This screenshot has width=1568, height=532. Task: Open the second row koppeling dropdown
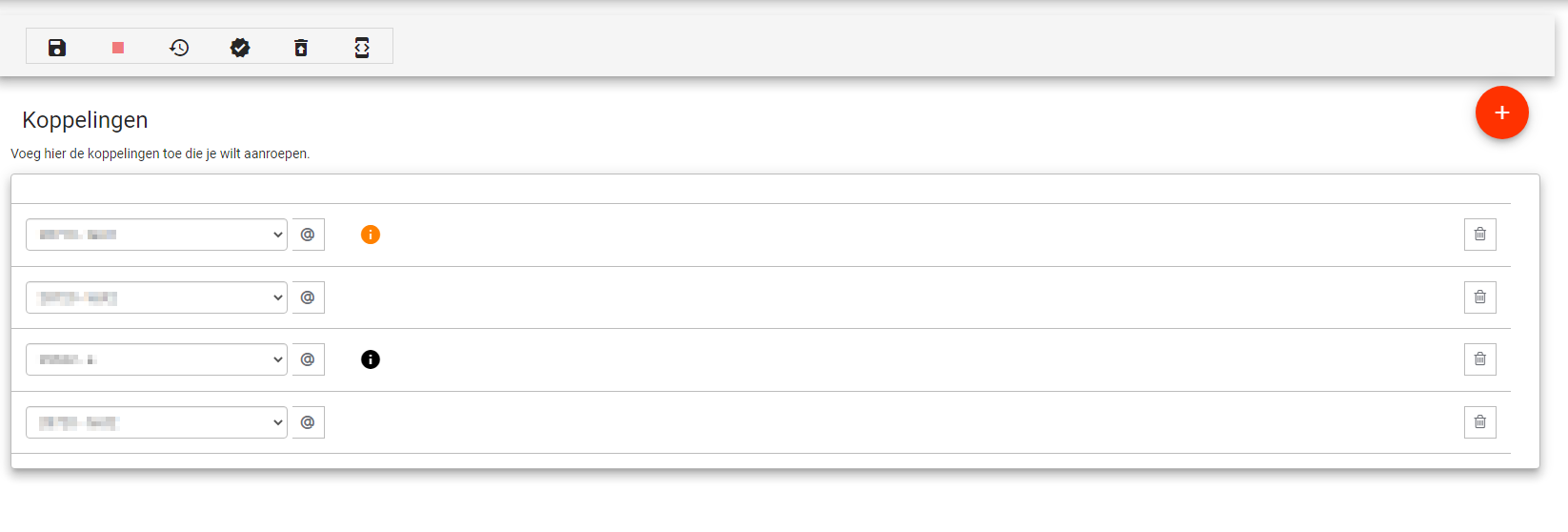[156, 297]
